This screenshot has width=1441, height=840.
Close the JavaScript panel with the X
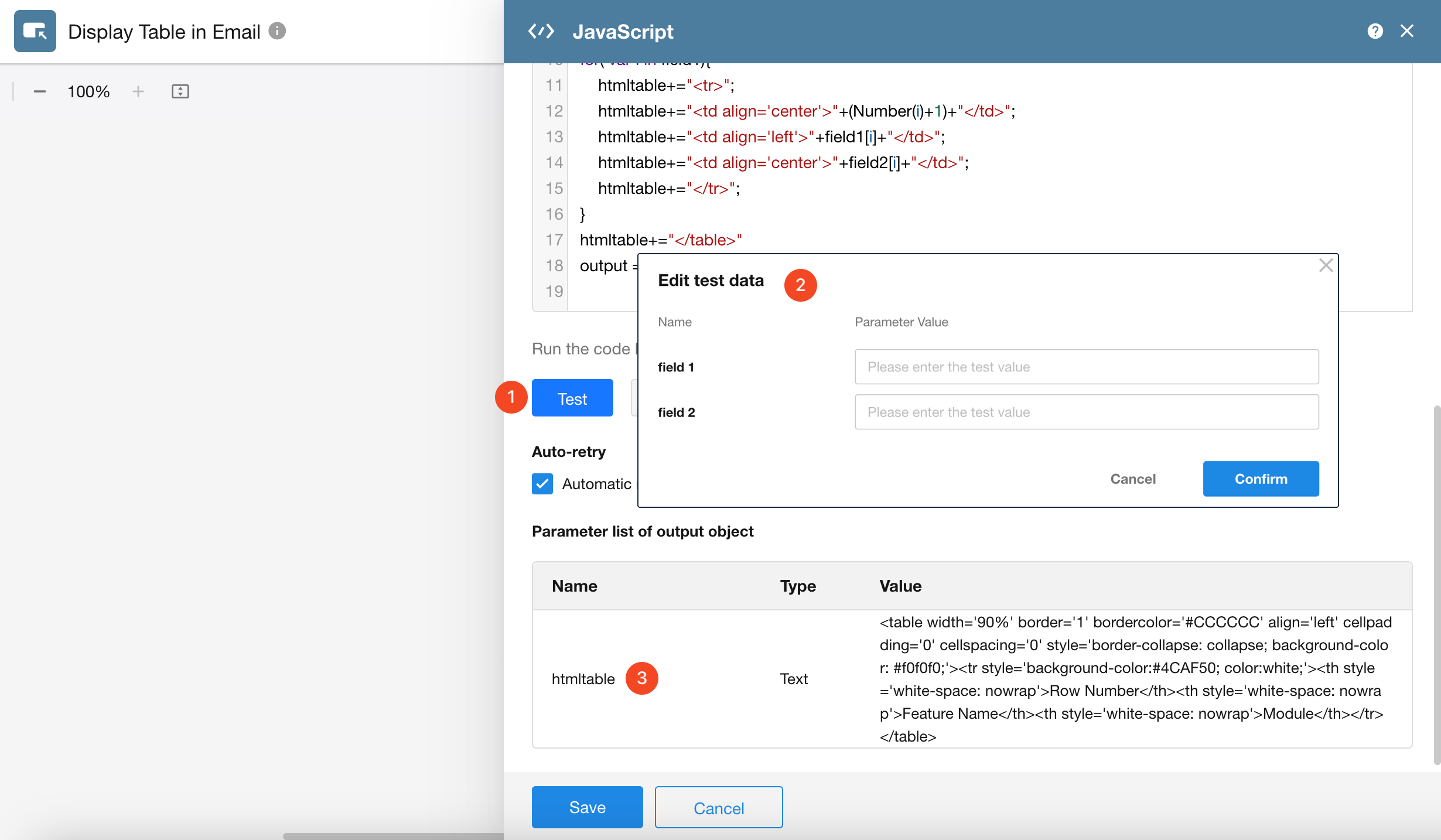pyautogui.click(x=1407, y=31)
